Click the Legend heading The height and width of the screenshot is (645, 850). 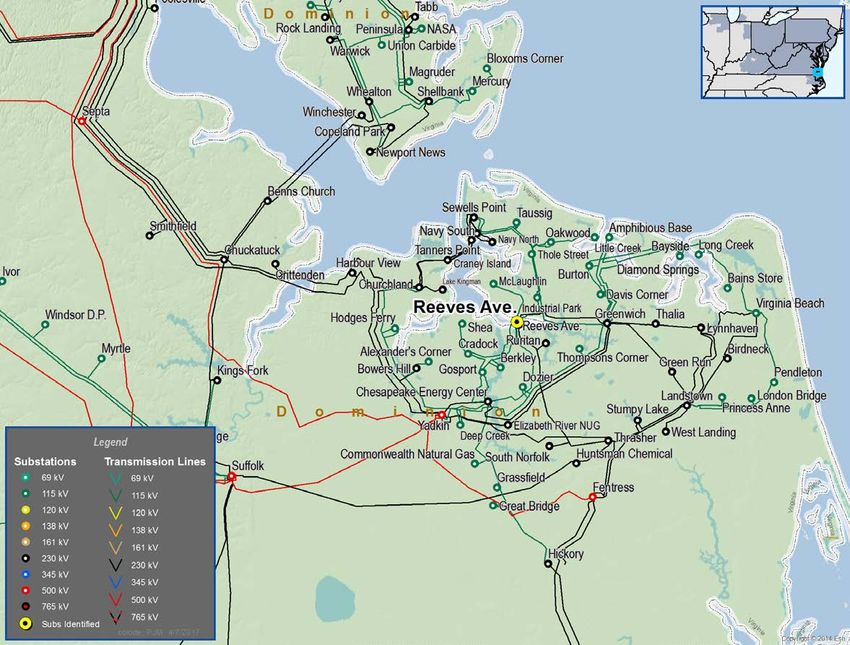coord(111,442)
